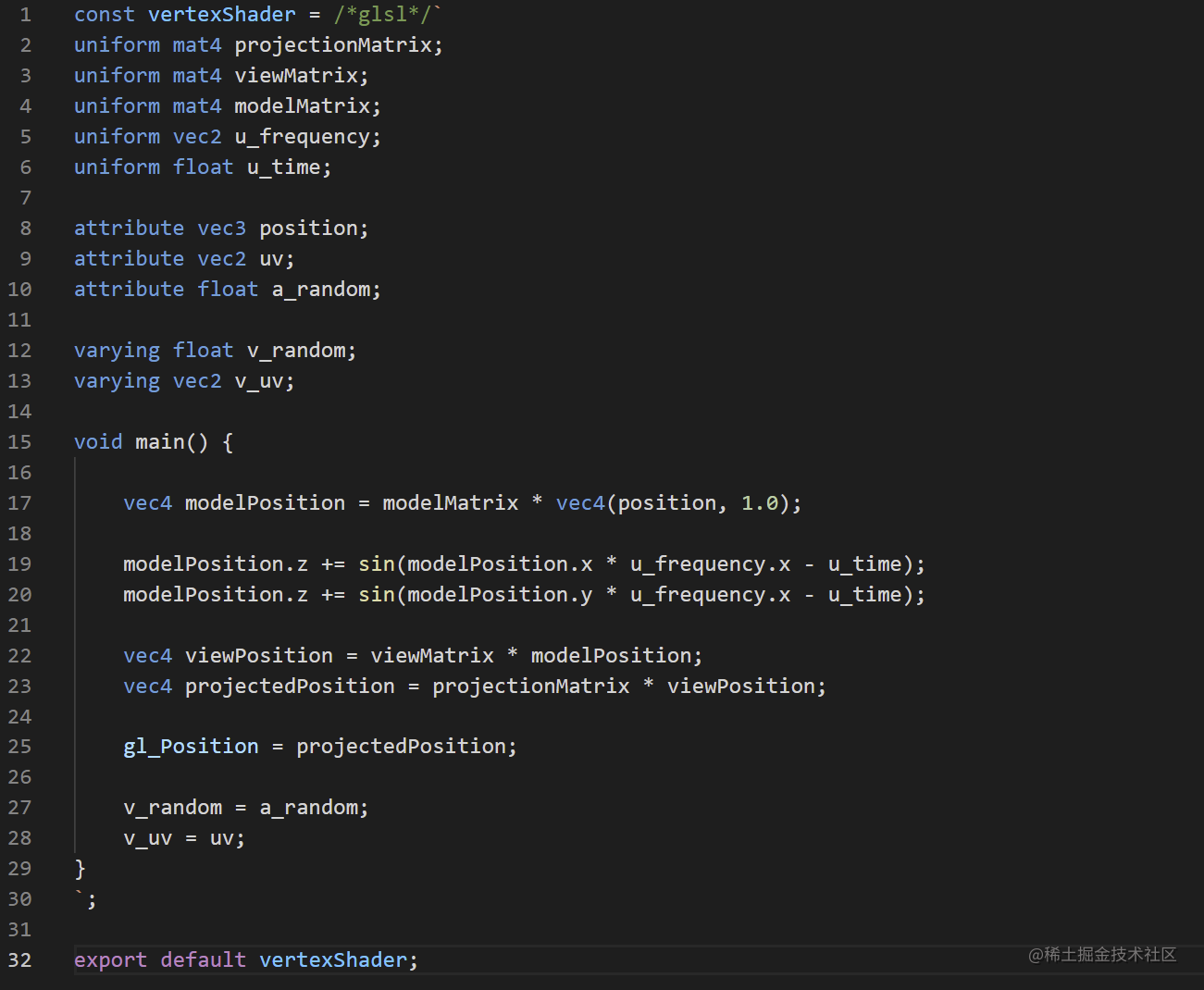Click modelMatrix in the modelPosition assignment
Viewport: 1204px width, 990px height.
[451, 503]
